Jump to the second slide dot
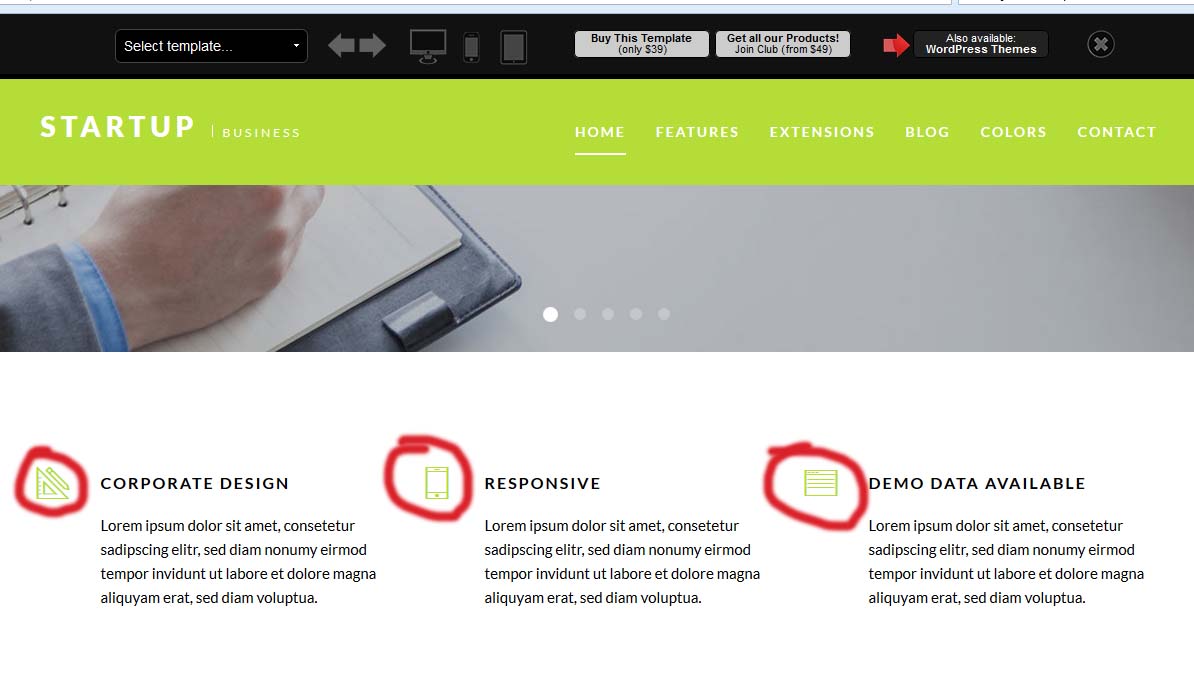This screenshot has width=1194, height=693. pyautogui.click(x=580, y=314)
